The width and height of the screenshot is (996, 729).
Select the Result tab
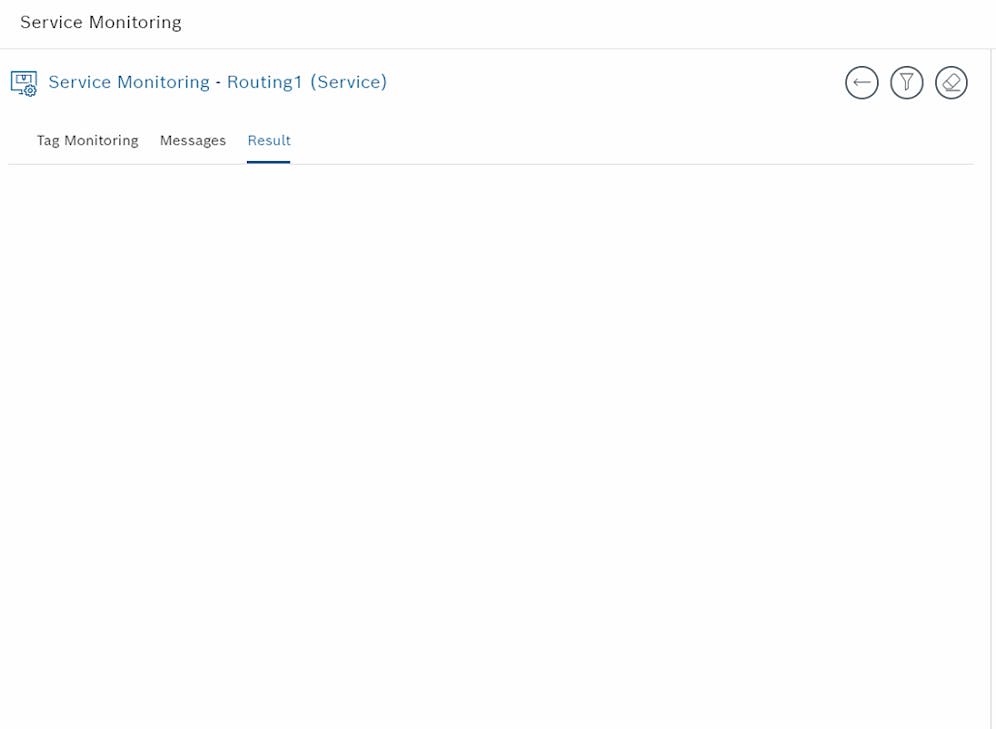269,141
